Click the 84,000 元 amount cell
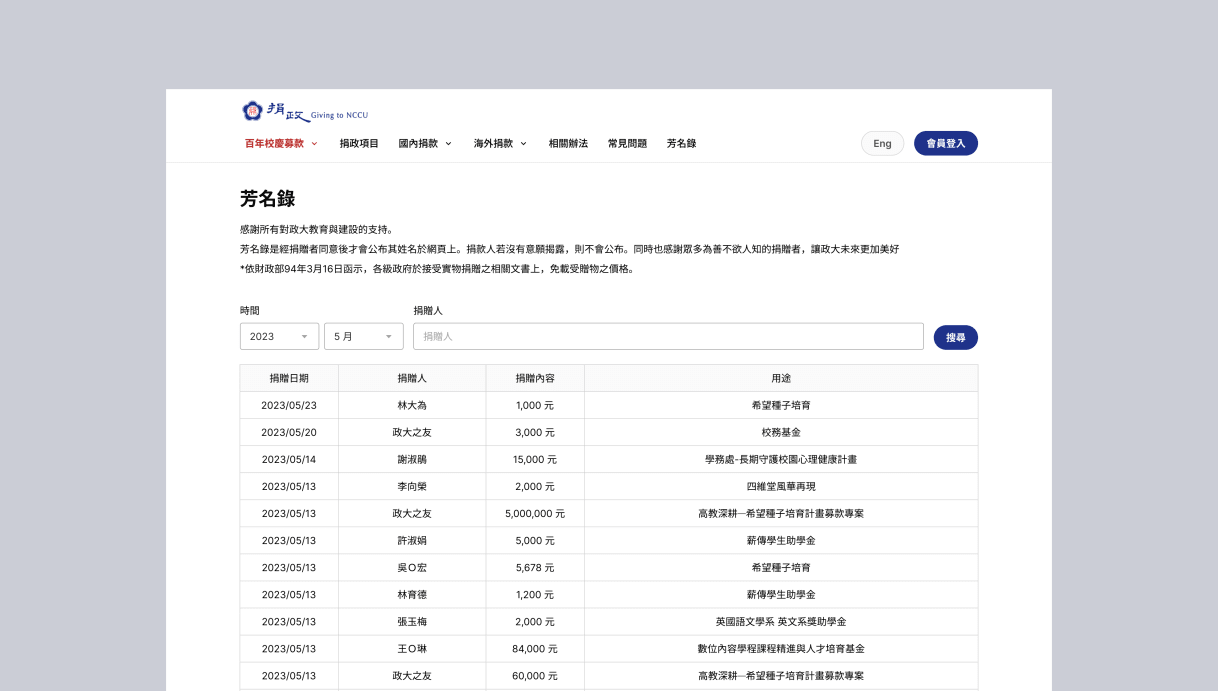The image size is (1218, 691). pos(535,648)
